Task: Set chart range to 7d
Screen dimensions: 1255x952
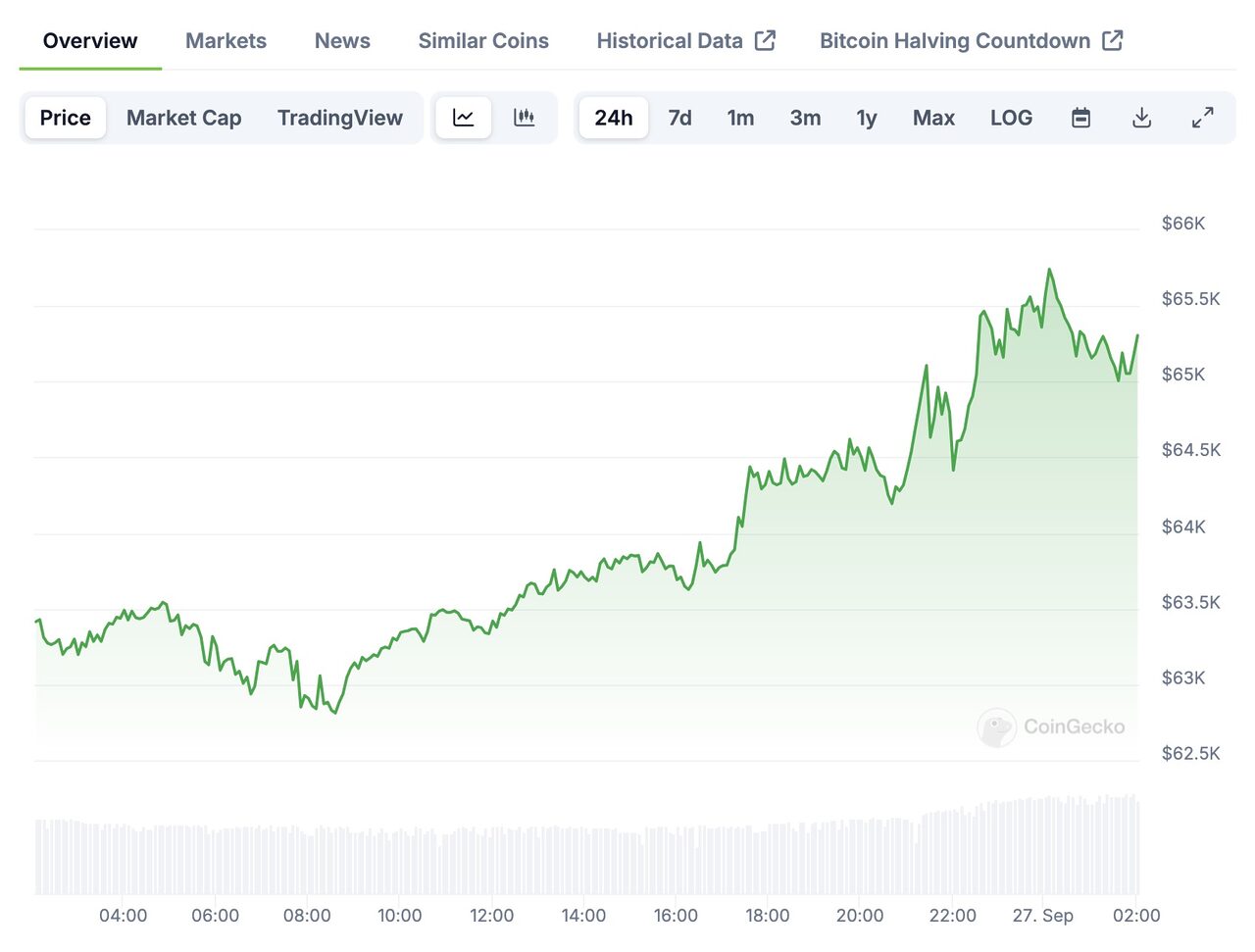Action: pos(679,118)
